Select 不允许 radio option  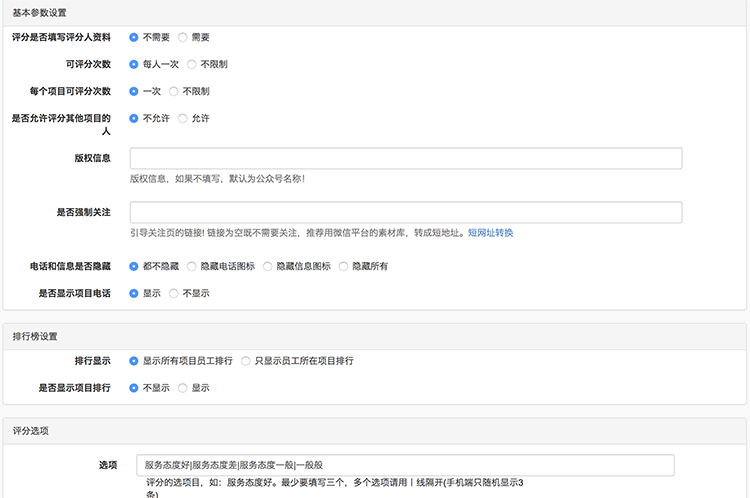pos(133,118)
